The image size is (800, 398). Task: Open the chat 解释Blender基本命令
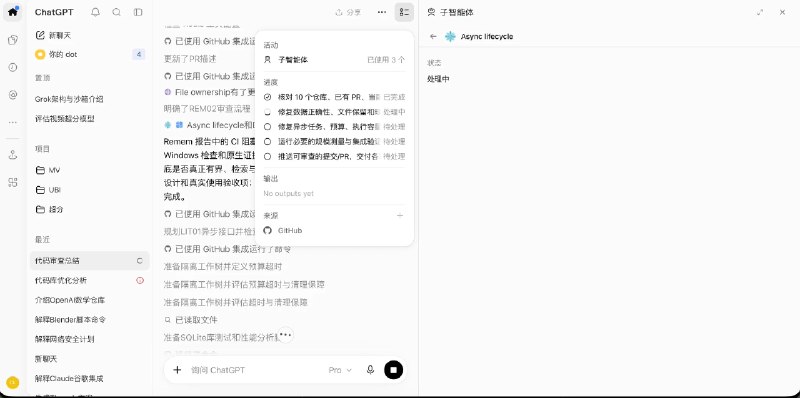(x=89, y=319)
